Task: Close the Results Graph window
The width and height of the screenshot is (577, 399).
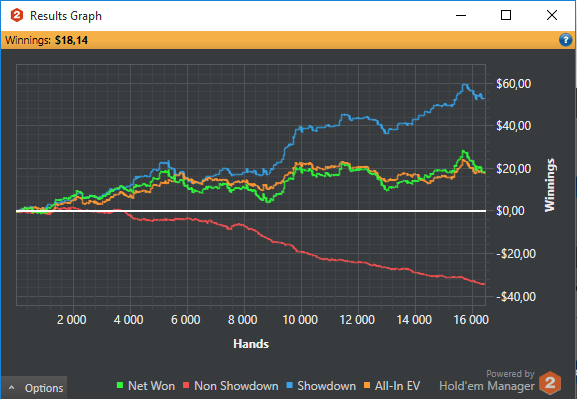Action: click(x=552, y=15)
